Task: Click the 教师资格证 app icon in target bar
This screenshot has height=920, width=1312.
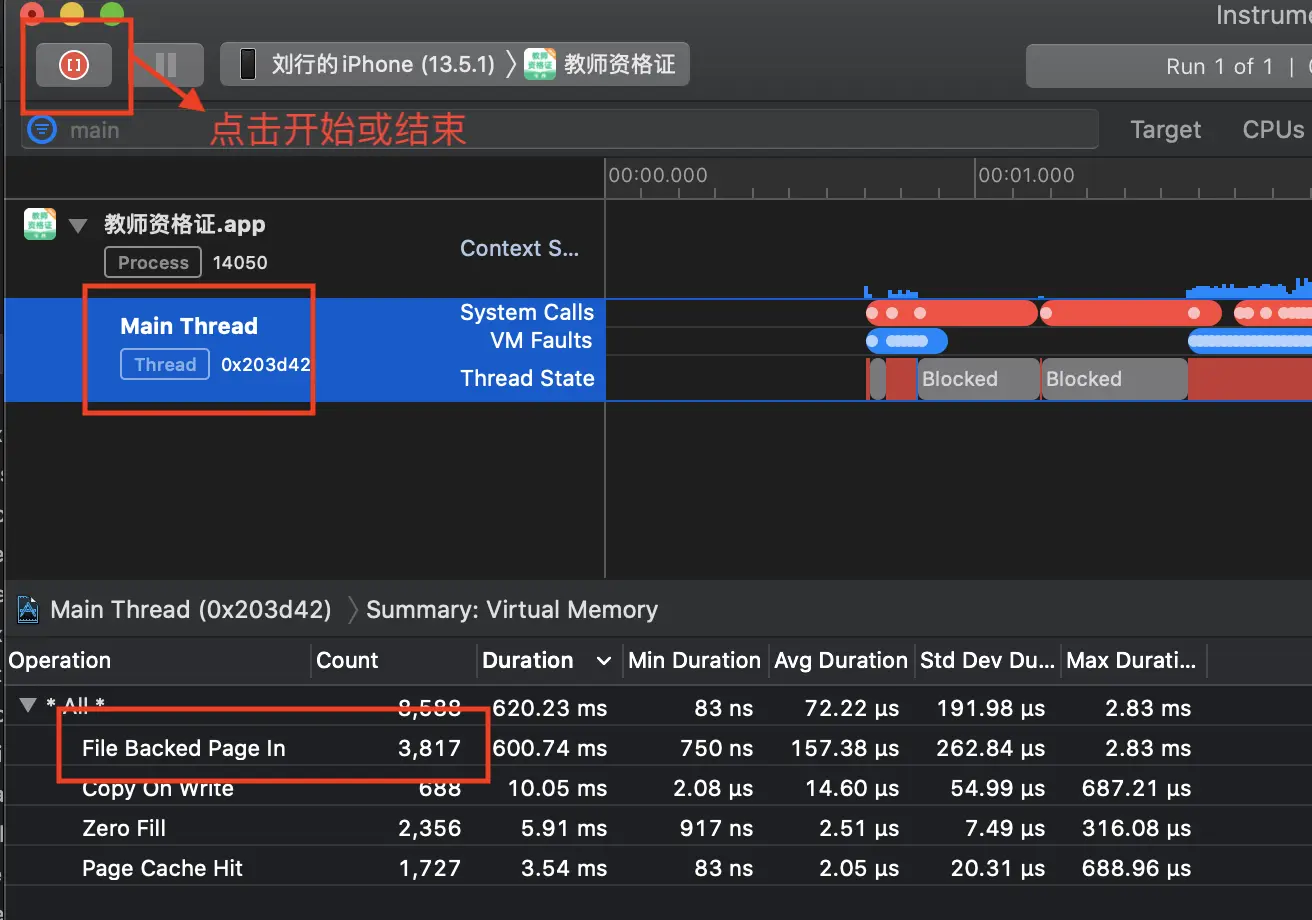Action: coord(540,65)
